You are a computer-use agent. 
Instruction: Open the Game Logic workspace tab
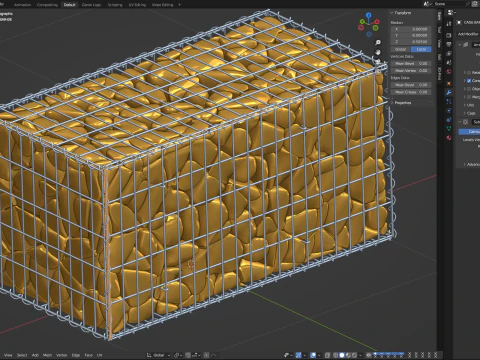coord(91,5)
